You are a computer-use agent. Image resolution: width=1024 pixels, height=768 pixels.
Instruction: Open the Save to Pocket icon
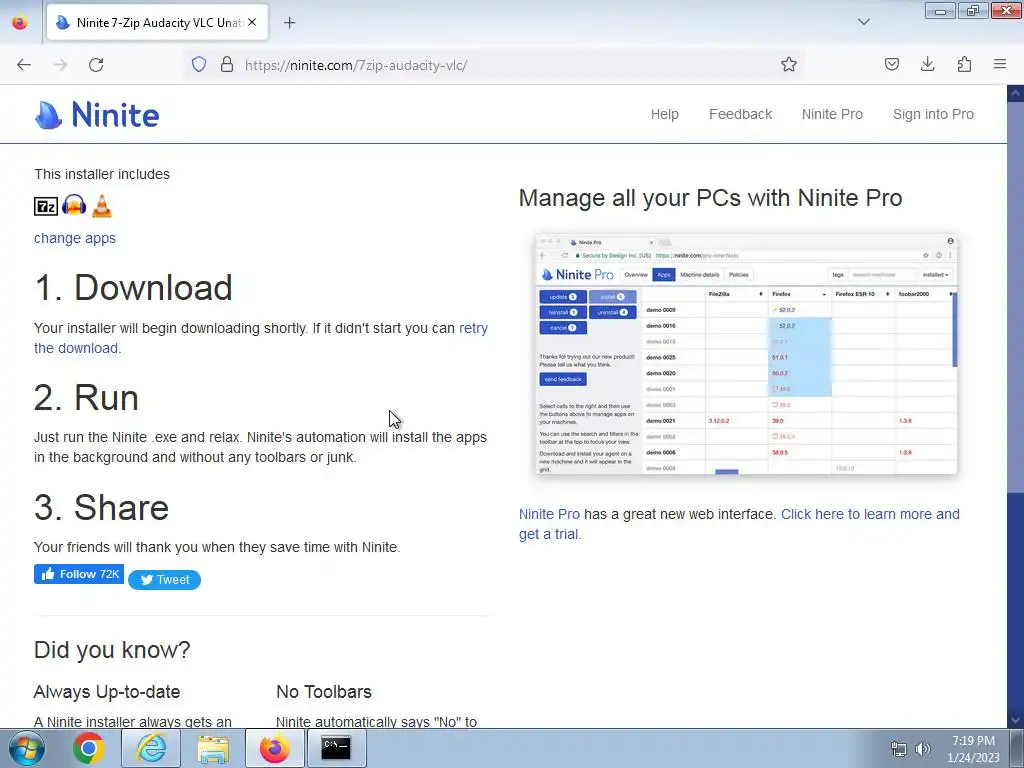(x=892, y=64)
